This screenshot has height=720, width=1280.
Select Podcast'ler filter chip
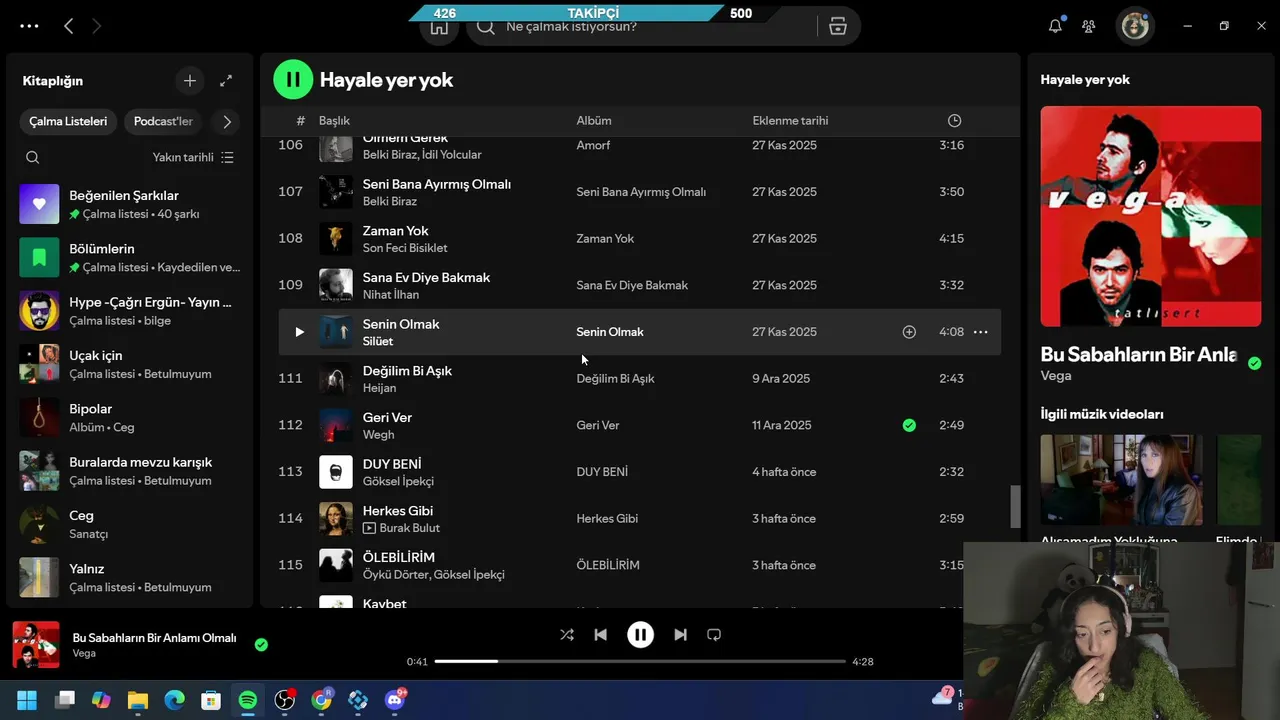tap(163, 121)
